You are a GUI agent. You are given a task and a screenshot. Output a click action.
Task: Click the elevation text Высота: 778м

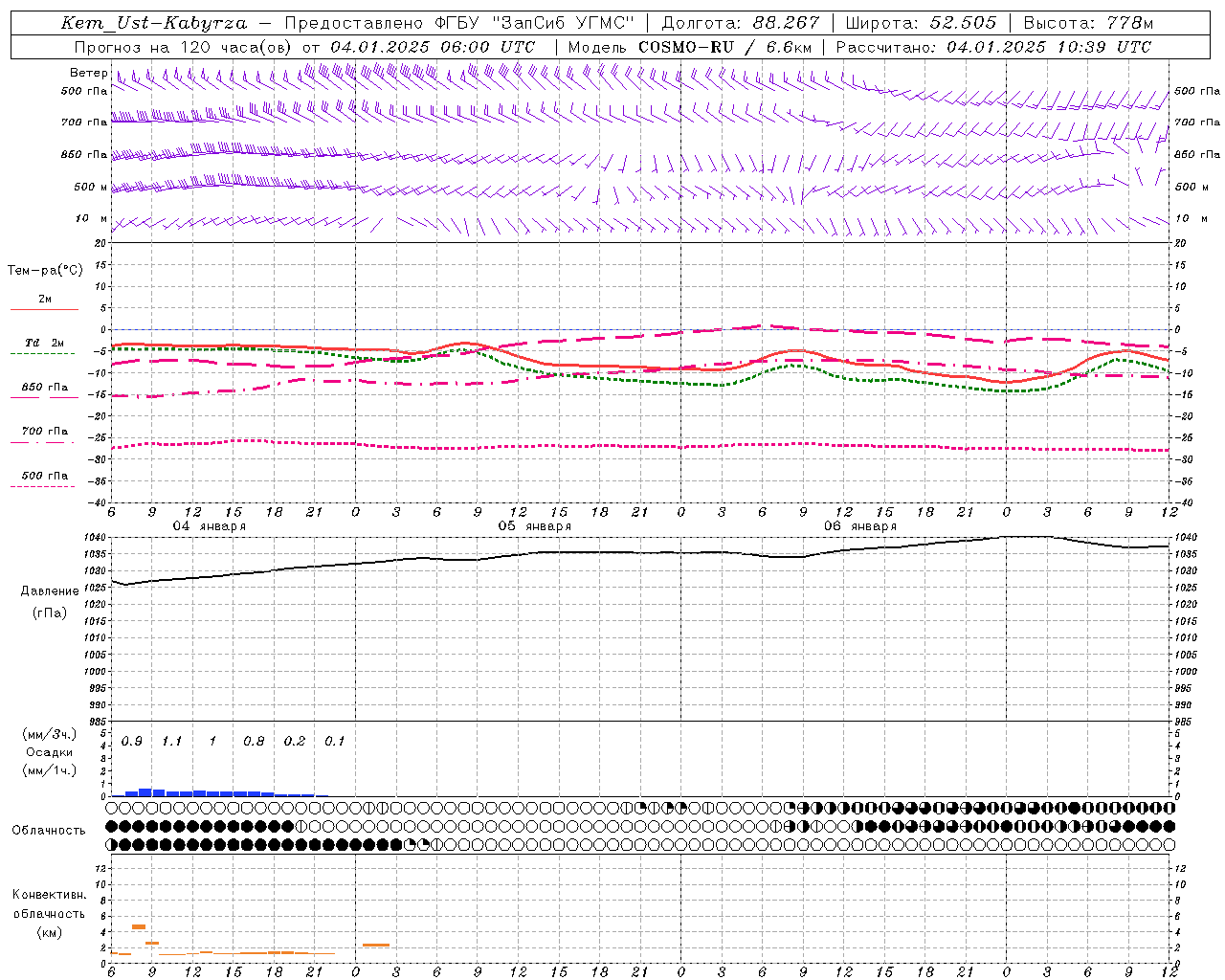pyautogui.click(x=1088, y=23)
